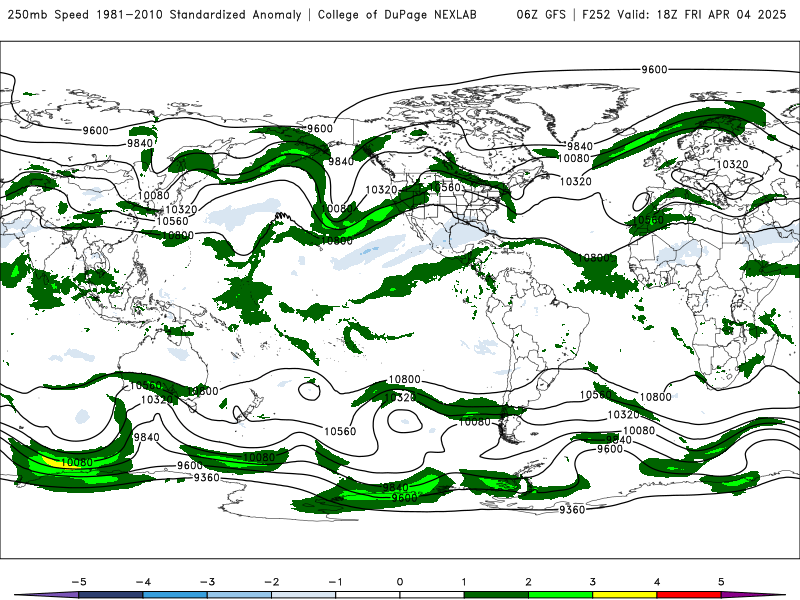This screenshot has height=600, width=800.
Task: Click the 9360 contour label near Antarctica's right coast
Action: pyautogui.click(x=572, y=510)
